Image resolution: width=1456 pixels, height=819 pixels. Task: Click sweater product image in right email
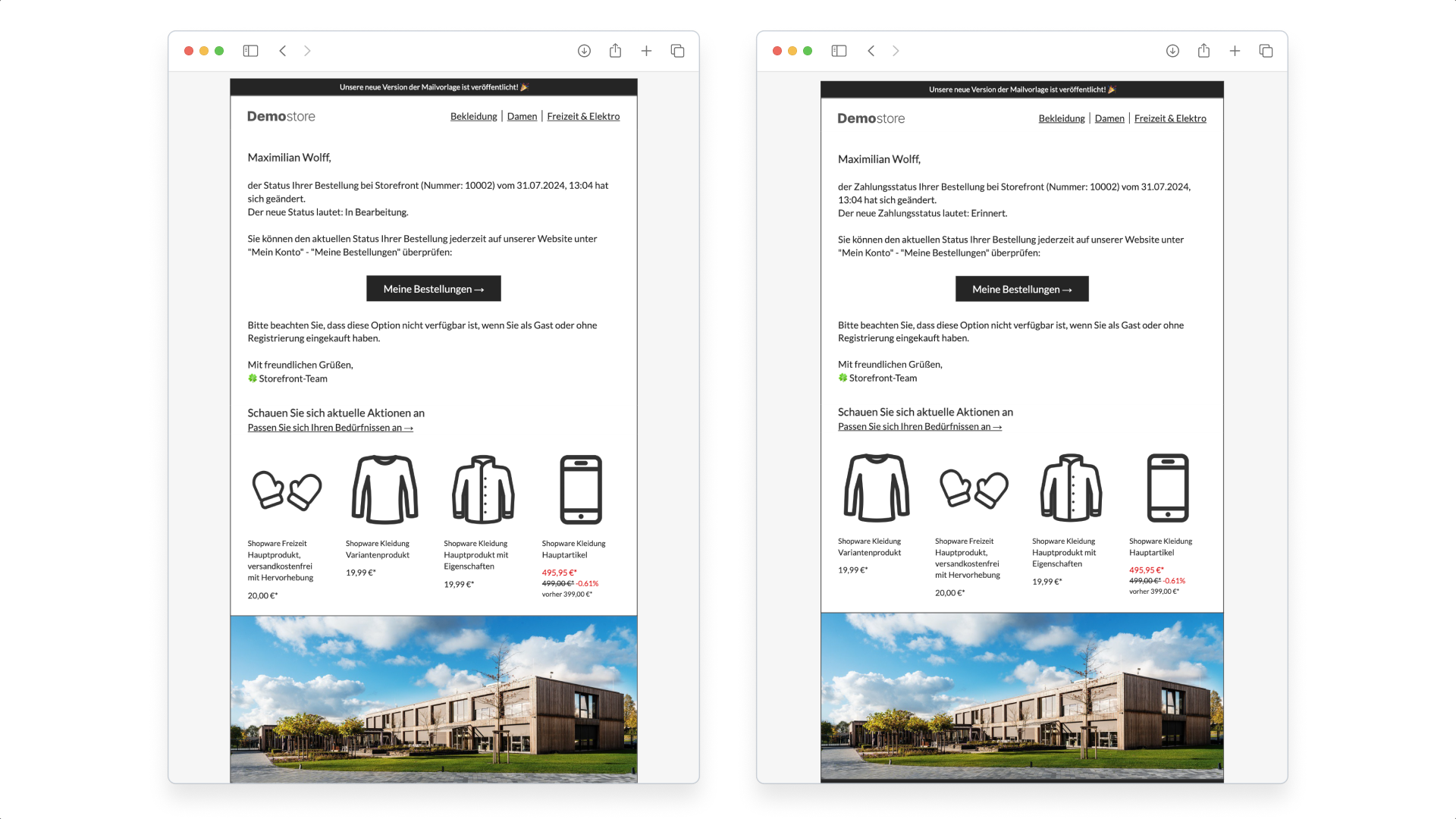[x=877, y=488]
